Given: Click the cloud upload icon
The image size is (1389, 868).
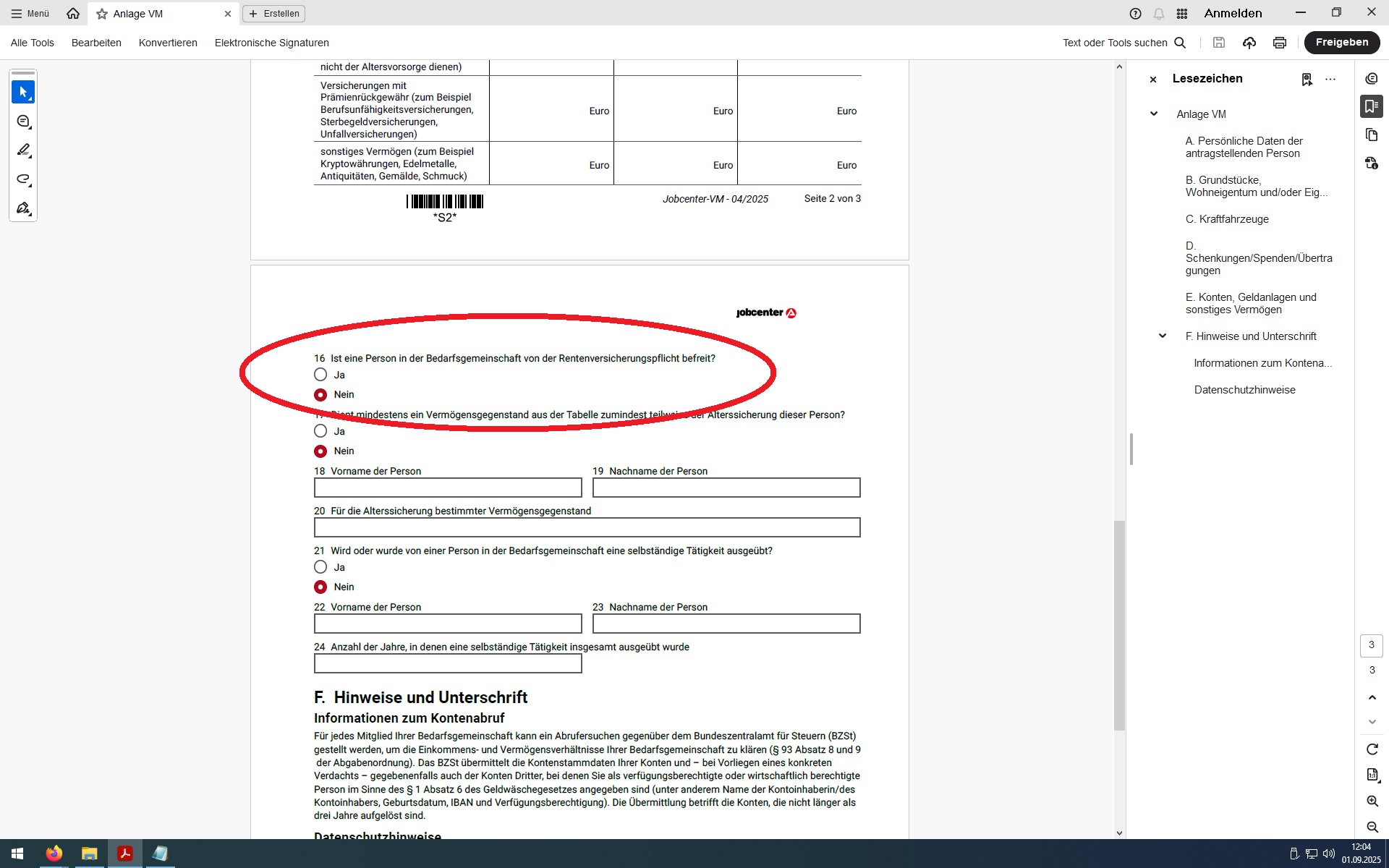Looking at the screenshot, I should tap(1249, 43).
